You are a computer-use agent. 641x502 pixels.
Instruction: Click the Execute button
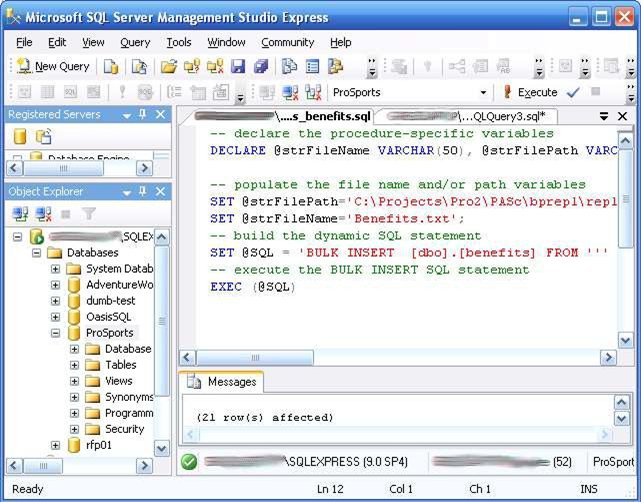coord(530,92)
